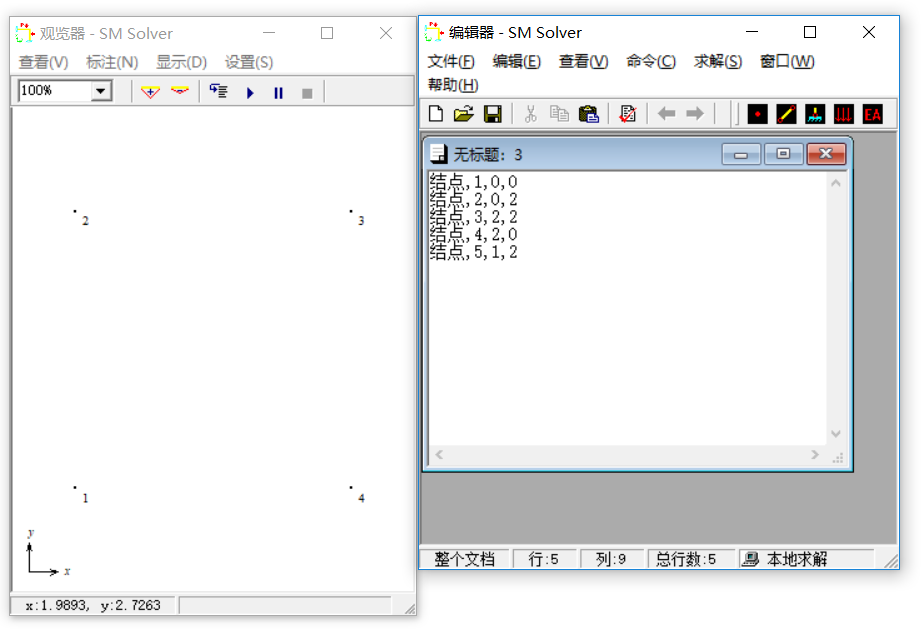Image resolution: width=922 pixels, height=634 pixels.
Task: Open the 文件(F) menu in editor
Action: pyautogui.click(x=451, y=61)
